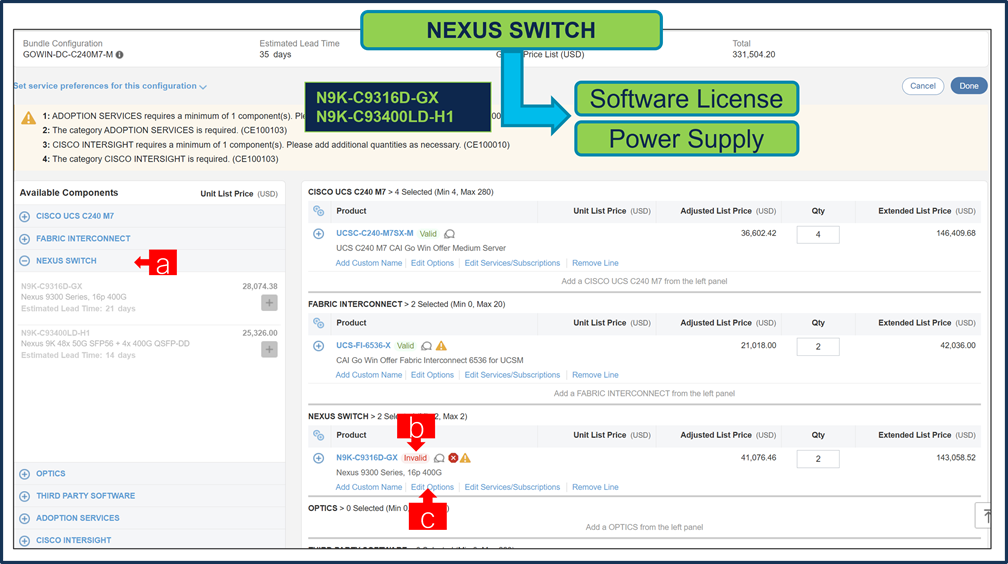
Task: Click total value 331,504.20
Action: click(x=753, y=55)
